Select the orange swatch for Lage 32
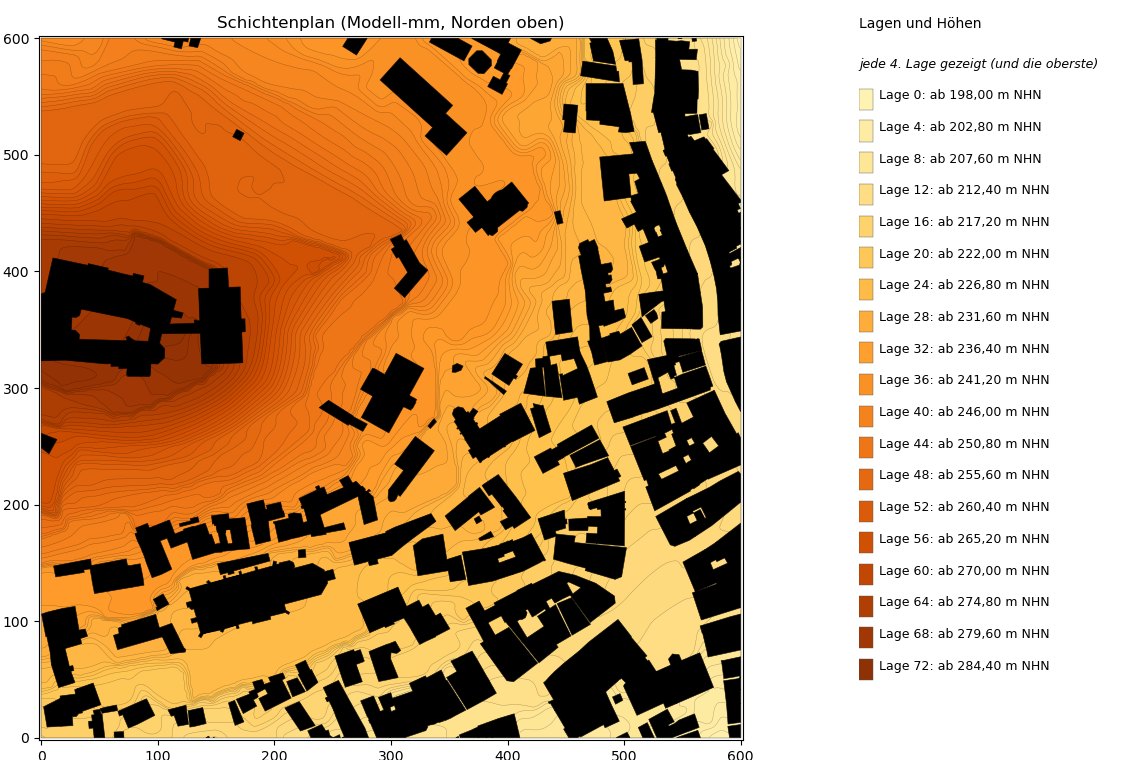This screenshot has height=760, width=1140. coord(866,353)
